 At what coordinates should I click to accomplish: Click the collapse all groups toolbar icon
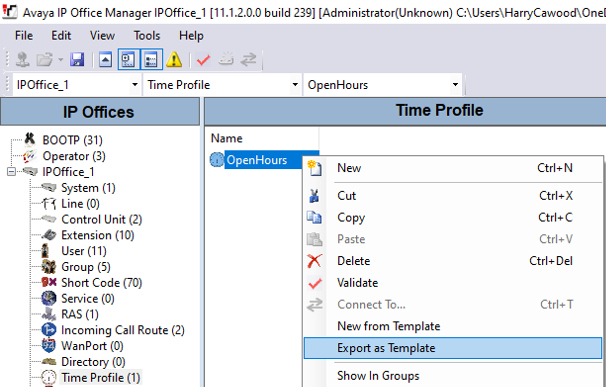[x=106, y=60]
